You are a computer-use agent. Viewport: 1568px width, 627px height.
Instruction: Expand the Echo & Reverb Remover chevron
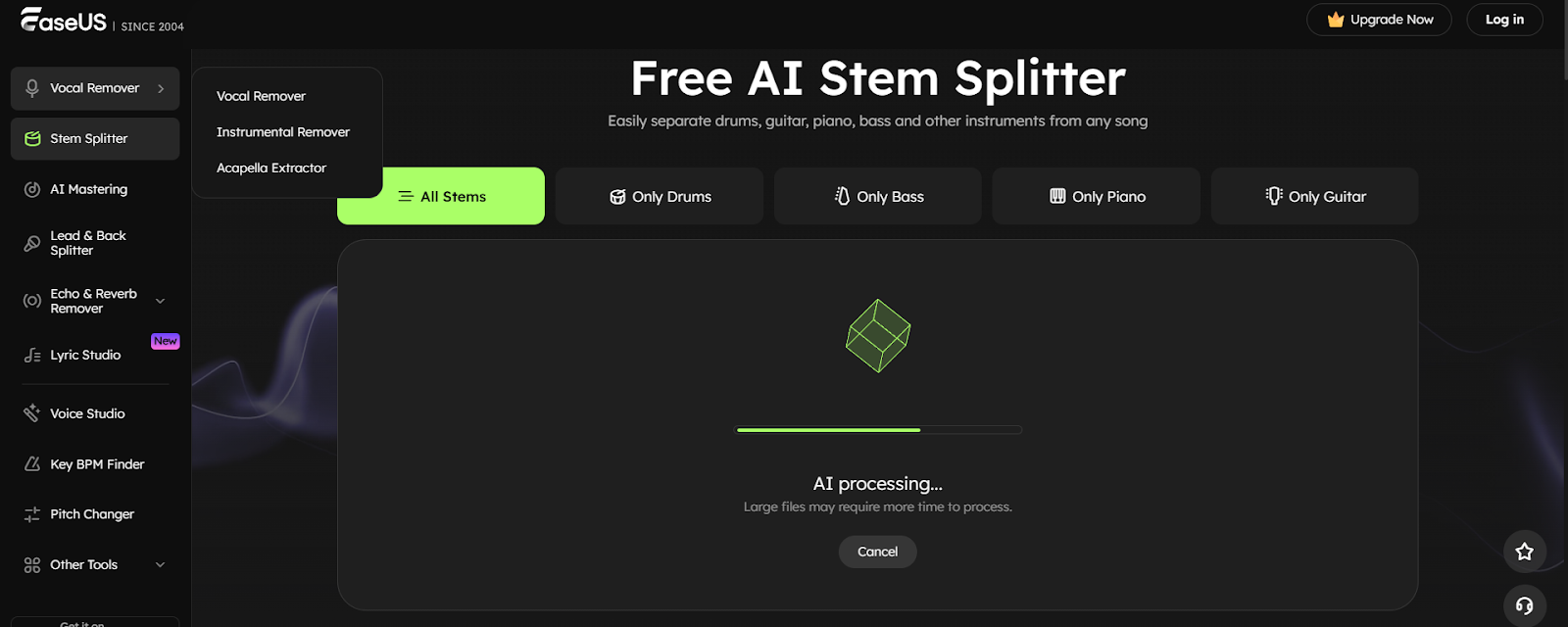point(161,301)
